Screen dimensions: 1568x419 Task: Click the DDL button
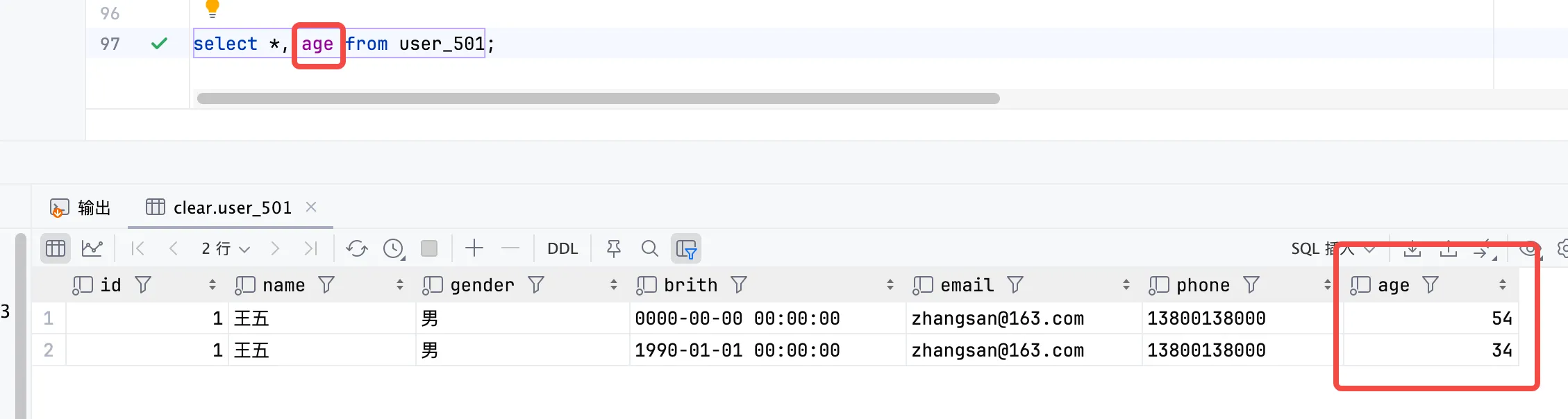tap(562, 248)
